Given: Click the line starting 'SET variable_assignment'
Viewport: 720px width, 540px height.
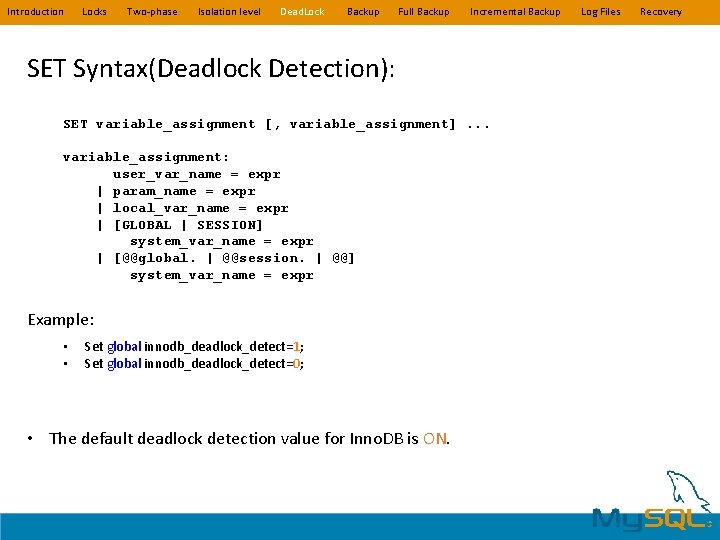Looking at the screenshot, I should [x=276, y=124].
